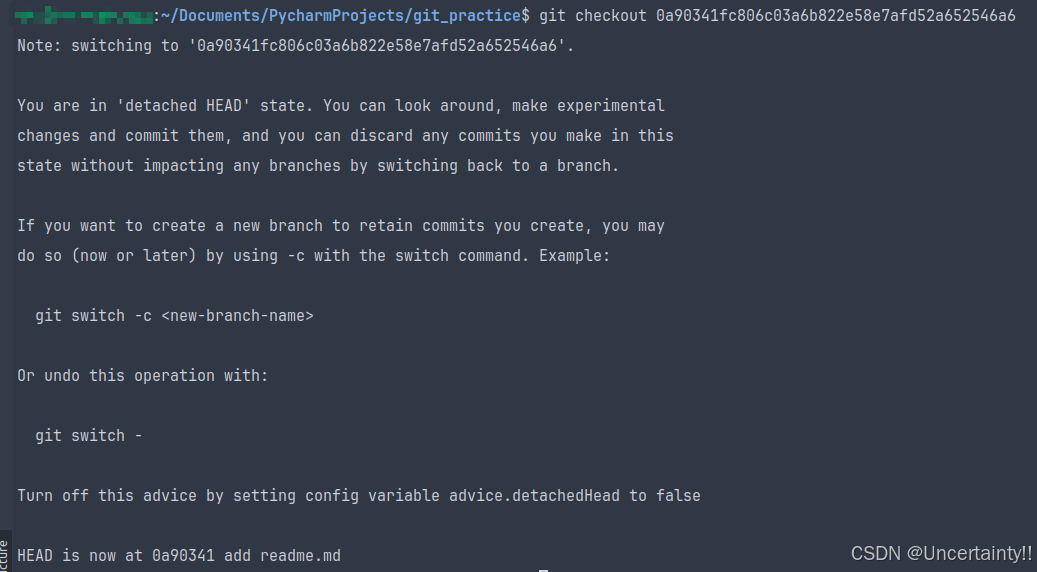The width and height of the screenshot is (1037, 572).
Task: Open the Structure tool window side tab
Action: pyautogui.click(x=5, y=554)
